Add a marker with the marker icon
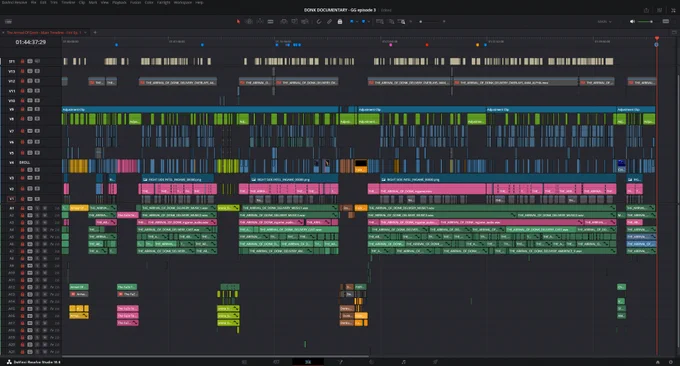Screen dimensions: 680x366 click(x=363, y=21)
